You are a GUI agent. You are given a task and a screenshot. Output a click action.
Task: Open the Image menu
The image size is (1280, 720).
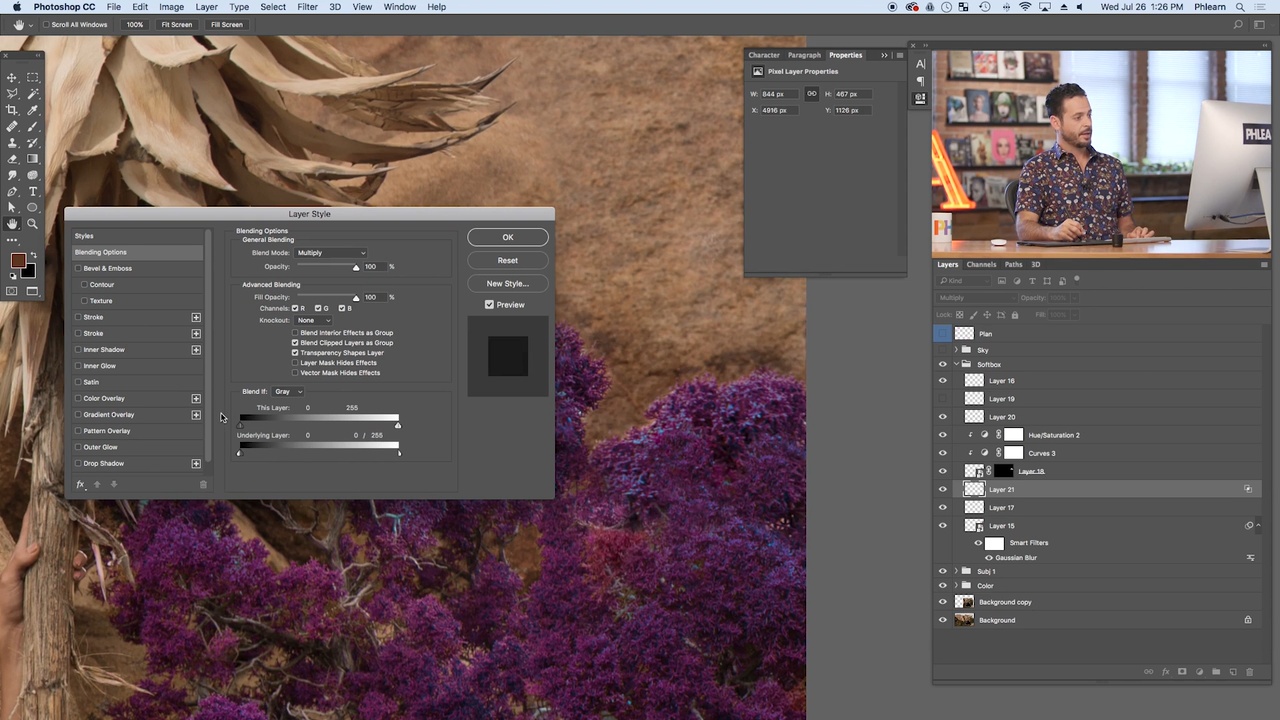click(171, 7)
